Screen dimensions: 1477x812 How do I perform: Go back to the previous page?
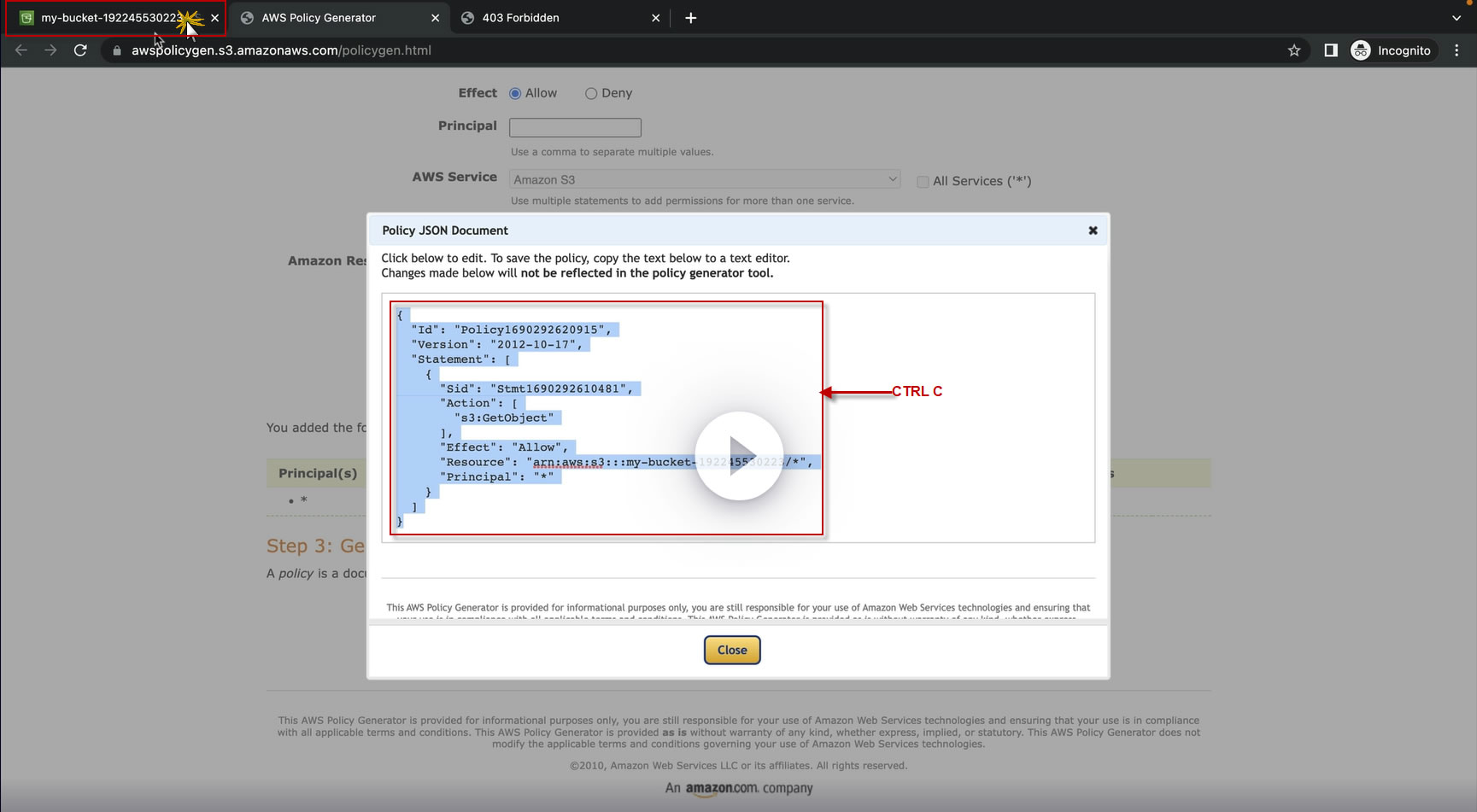point(21,50)
